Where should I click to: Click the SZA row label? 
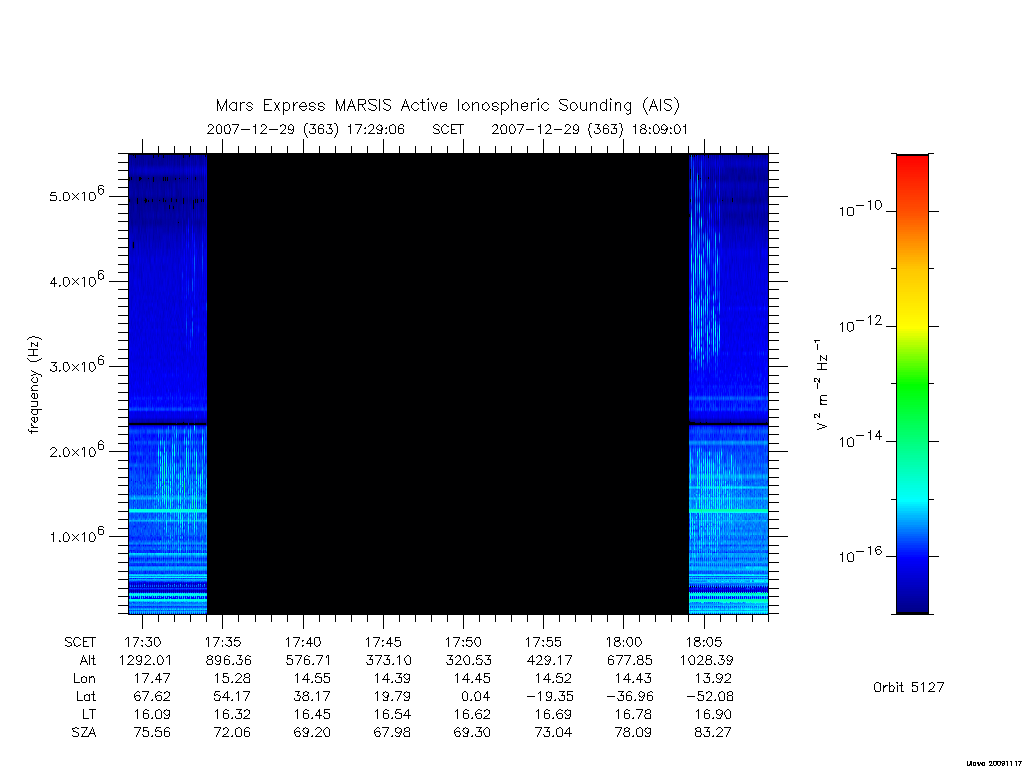click(x=84, y=733)
